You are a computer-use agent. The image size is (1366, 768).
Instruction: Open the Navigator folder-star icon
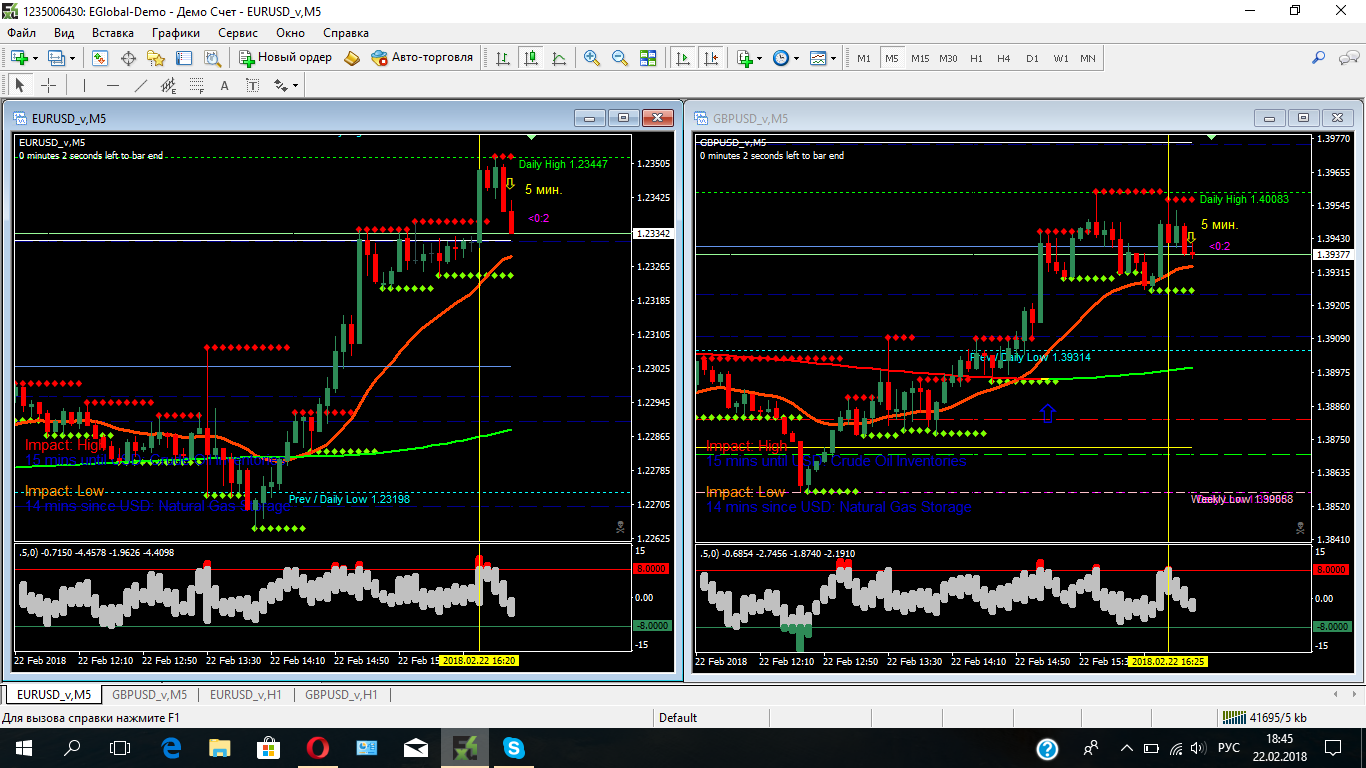coord(156,58)
